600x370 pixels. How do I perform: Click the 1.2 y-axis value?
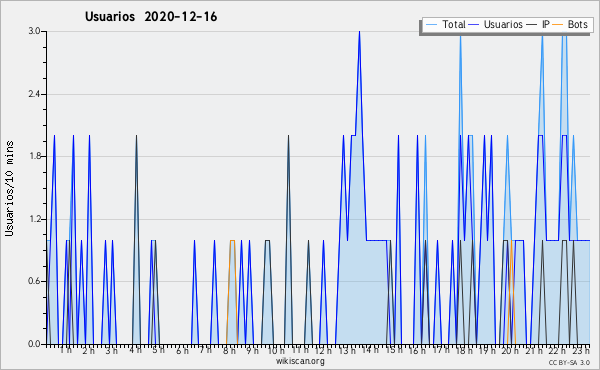34,219
